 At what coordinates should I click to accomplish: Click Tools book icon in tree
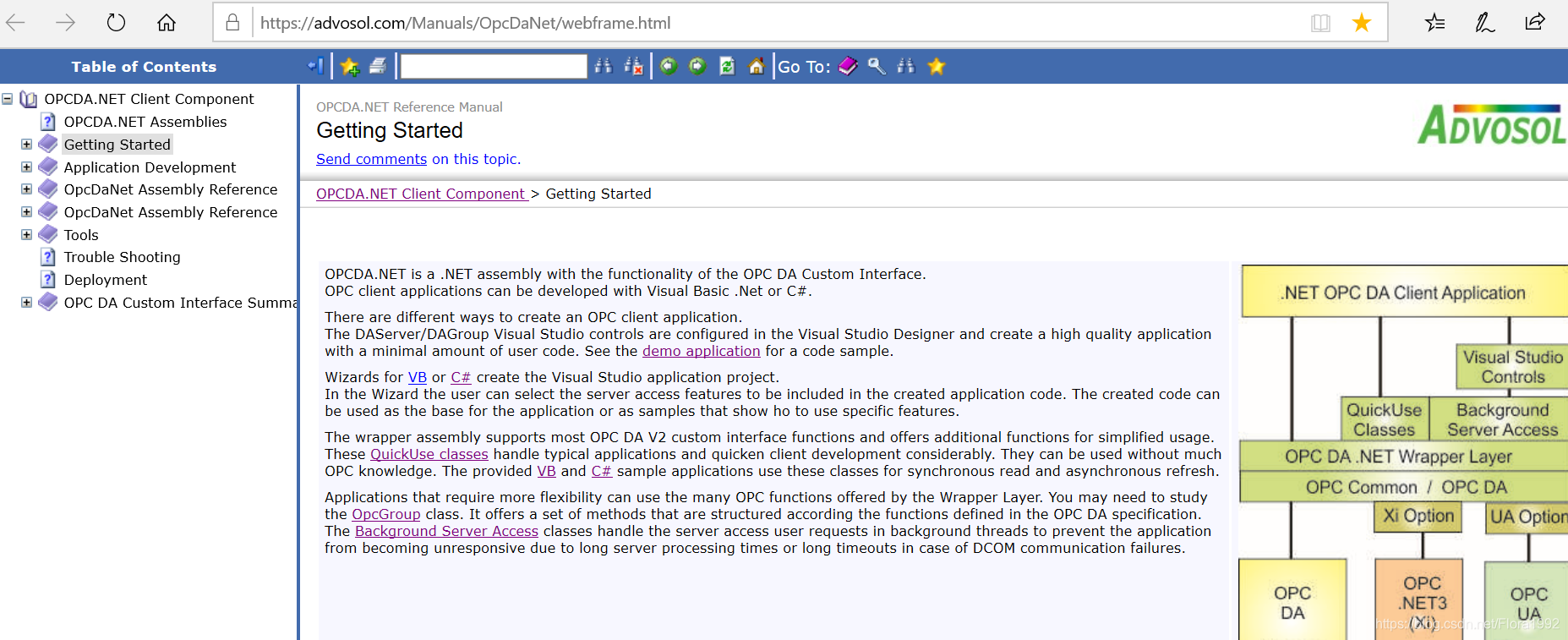48,234
